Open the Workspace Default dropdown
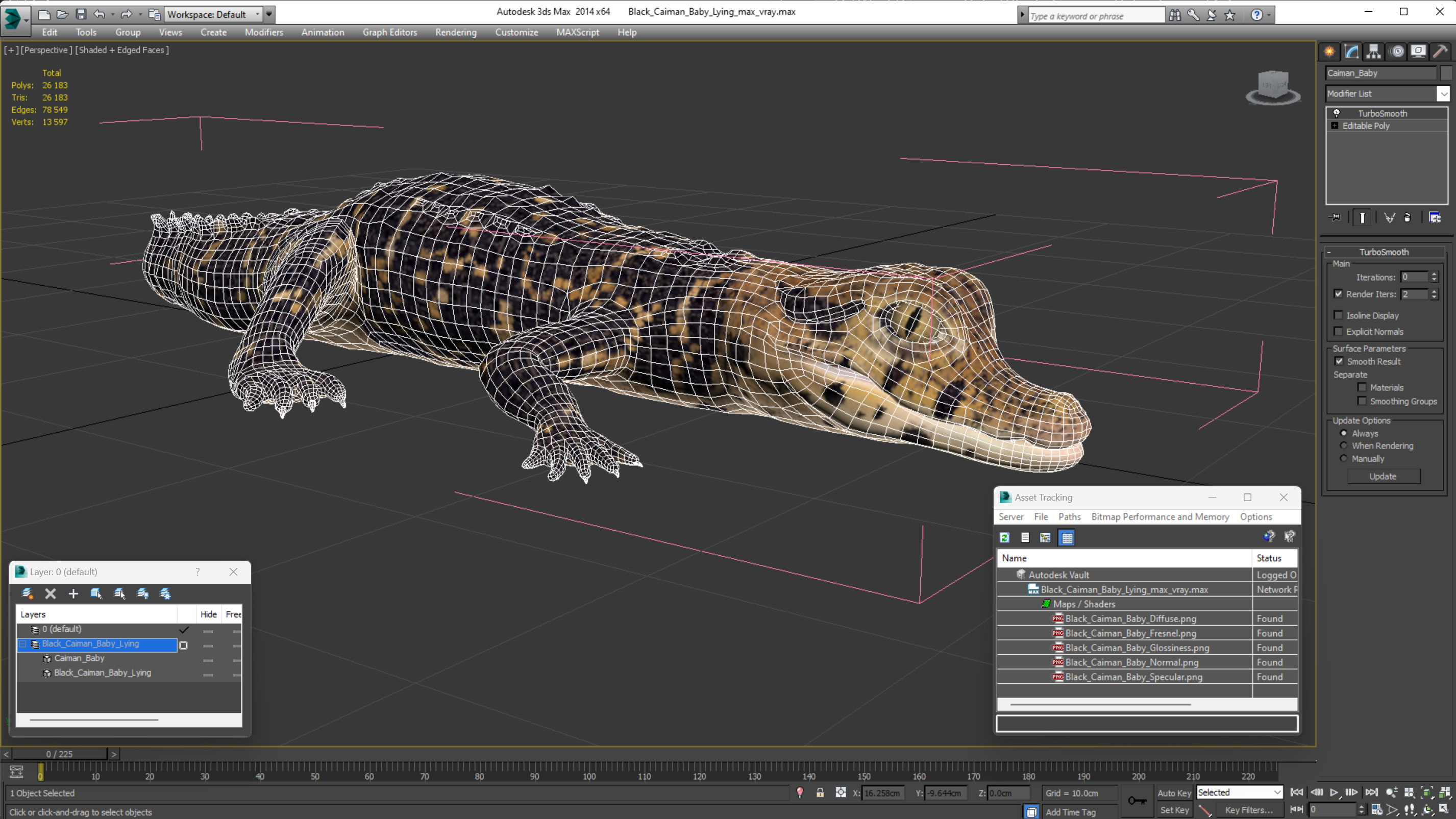This screenshot has width=1456, height=819. pos(213,14)
